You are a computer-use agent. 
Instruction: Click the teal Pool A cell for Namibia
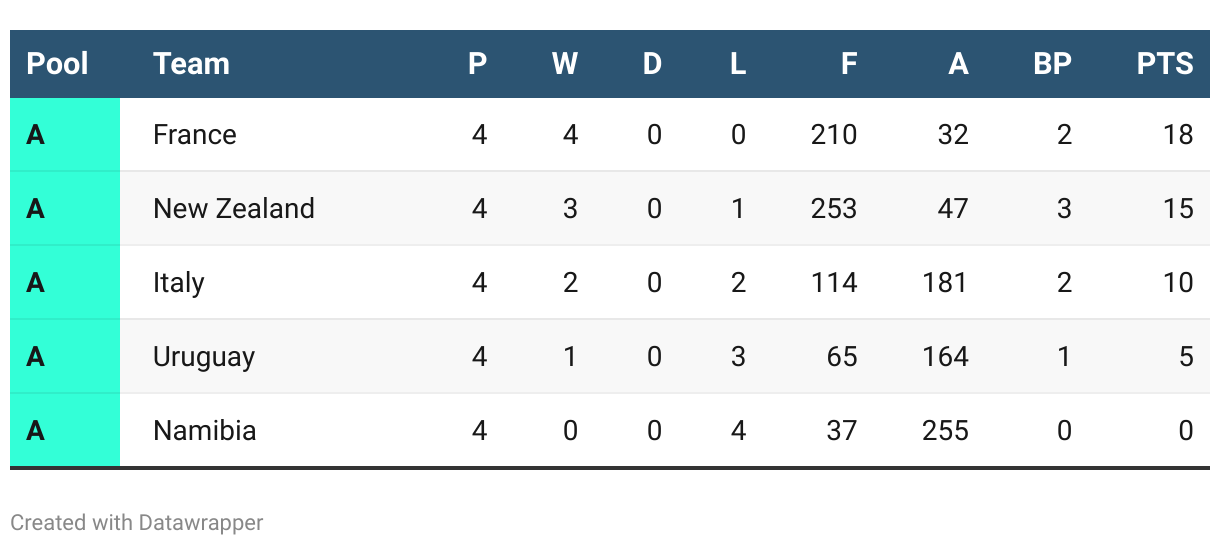click(x=65, y=431)
